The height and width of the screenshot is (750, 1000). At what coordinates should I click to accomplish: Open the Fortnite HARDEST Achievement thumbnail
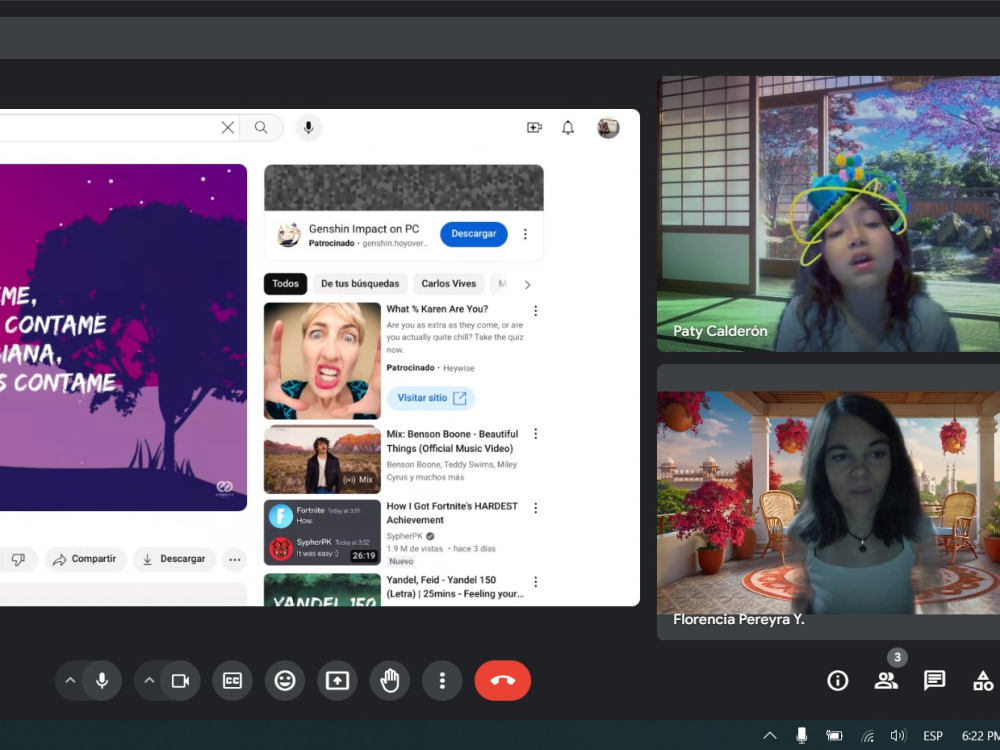(322, 533)
